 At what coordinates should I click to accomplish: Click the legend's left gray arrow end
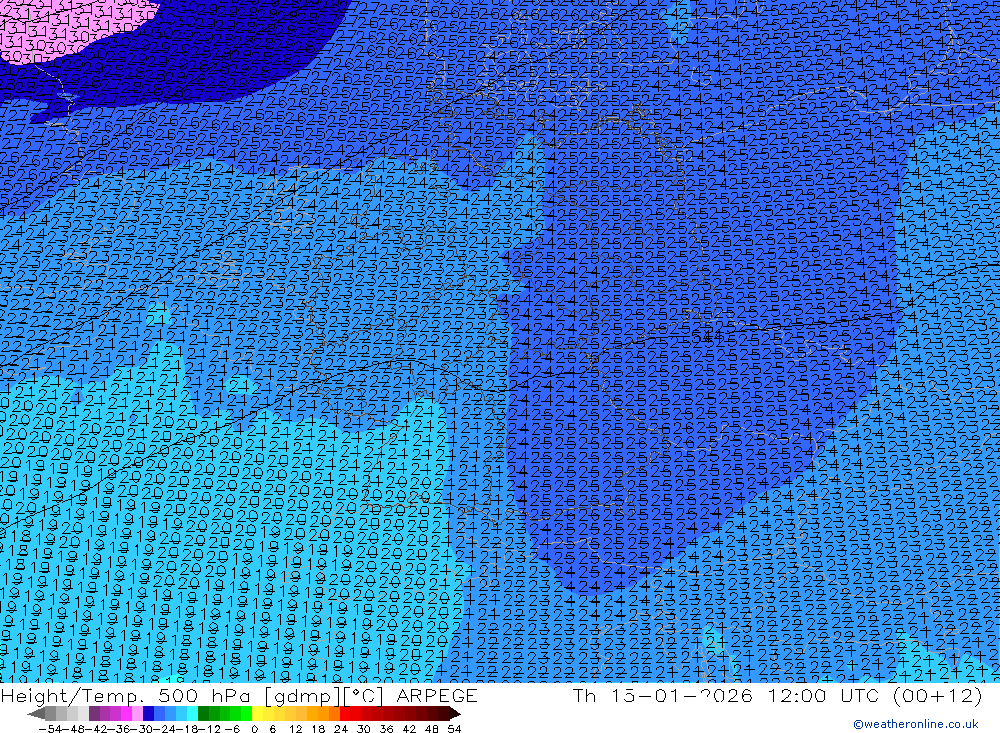pos(36,714)
